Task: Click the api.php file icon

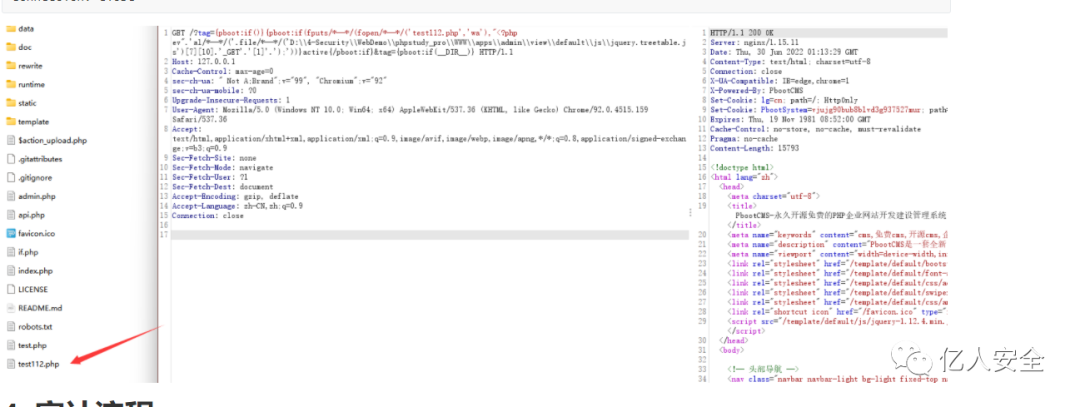Action: (10, 215)
